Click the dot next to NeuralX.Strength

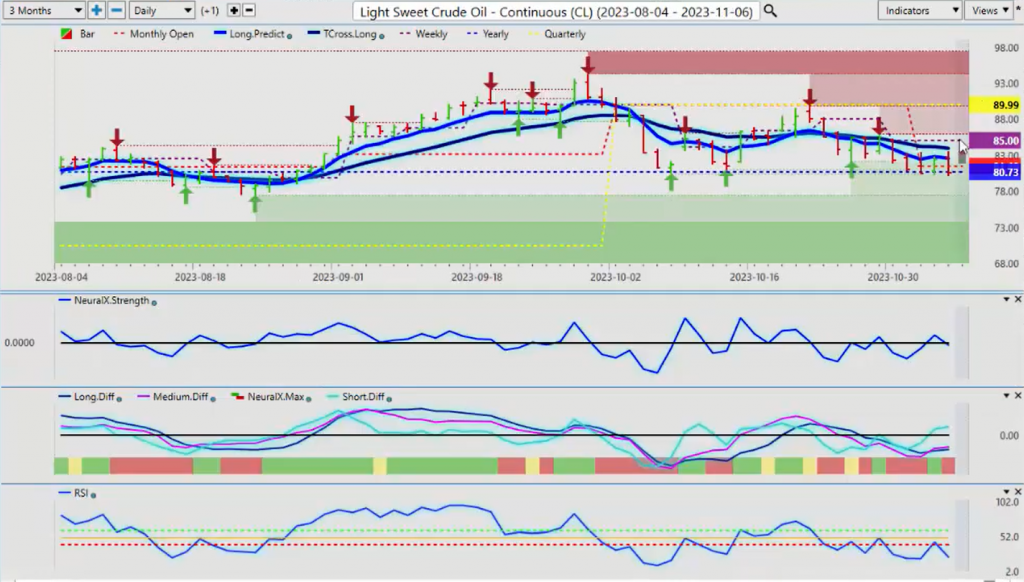(x=154, y=302)
